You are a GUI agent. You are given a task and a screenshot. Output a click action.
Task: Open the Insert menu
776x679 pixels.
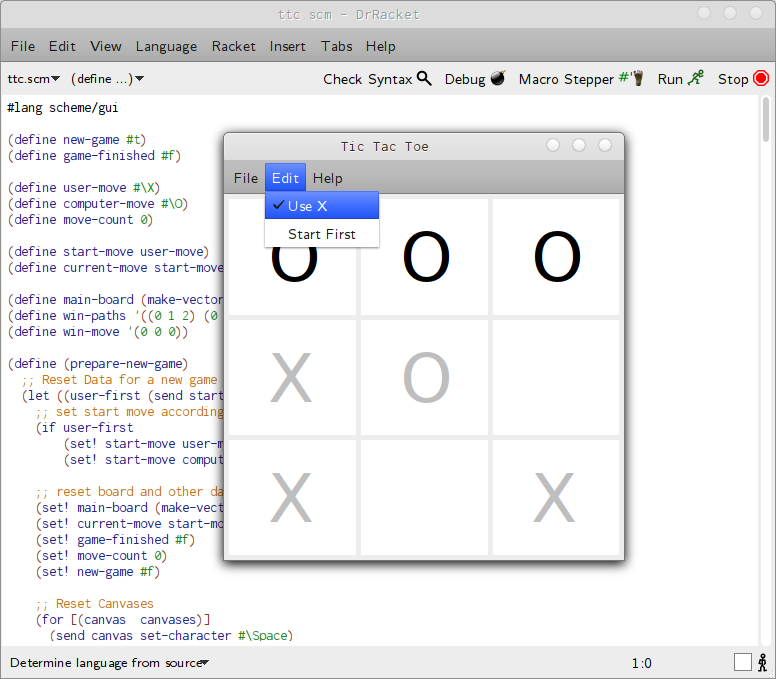[x=288, y=46]
